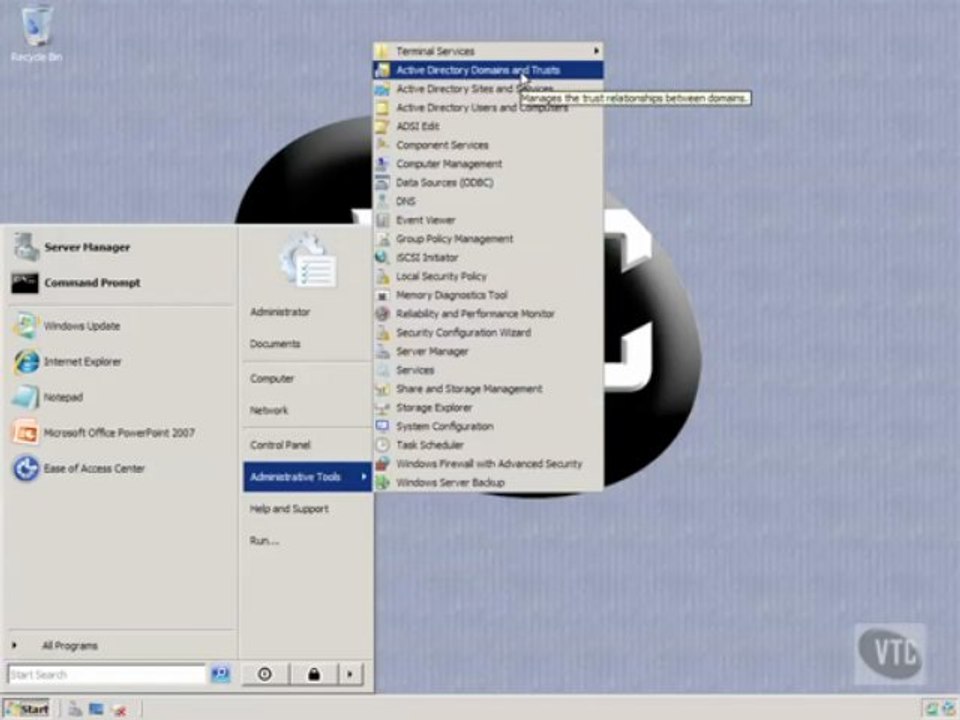Click the second Quick Launch desktop icon

(x=96, y=710)
